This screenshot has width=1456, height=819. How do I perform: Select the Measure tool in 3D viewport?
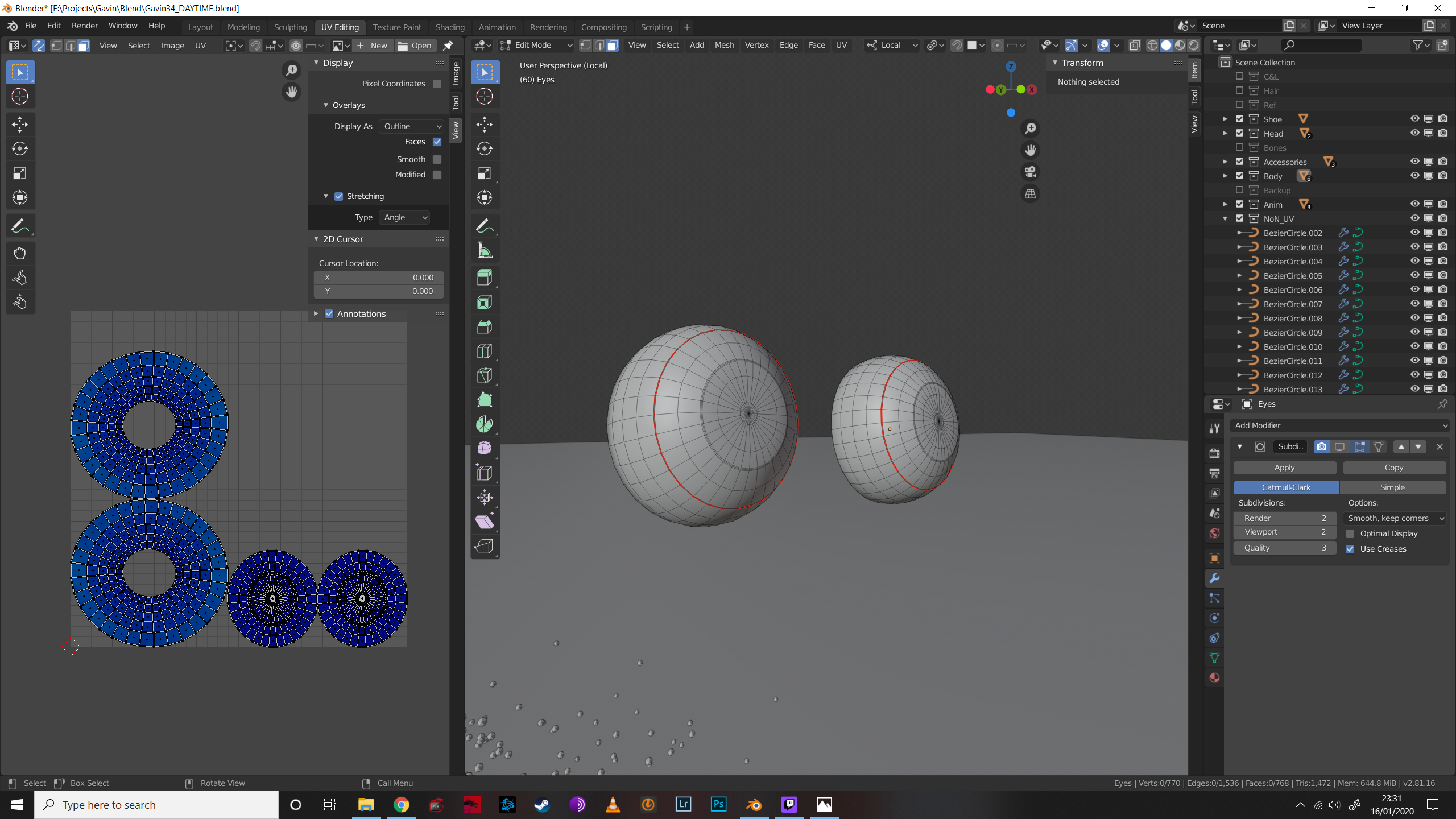pos(484,251)
